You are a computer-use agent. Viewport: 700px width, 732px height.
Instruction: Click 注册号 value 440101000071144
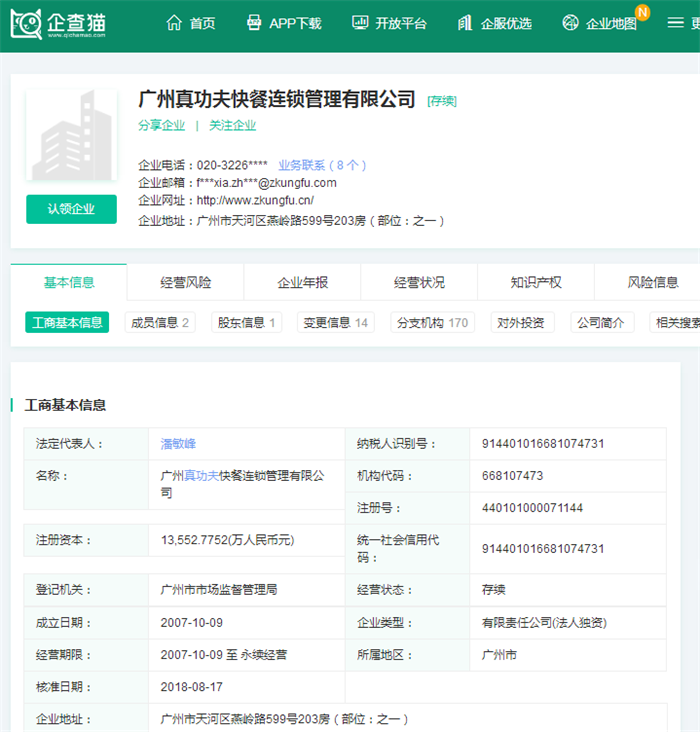(x=532, y=508)
